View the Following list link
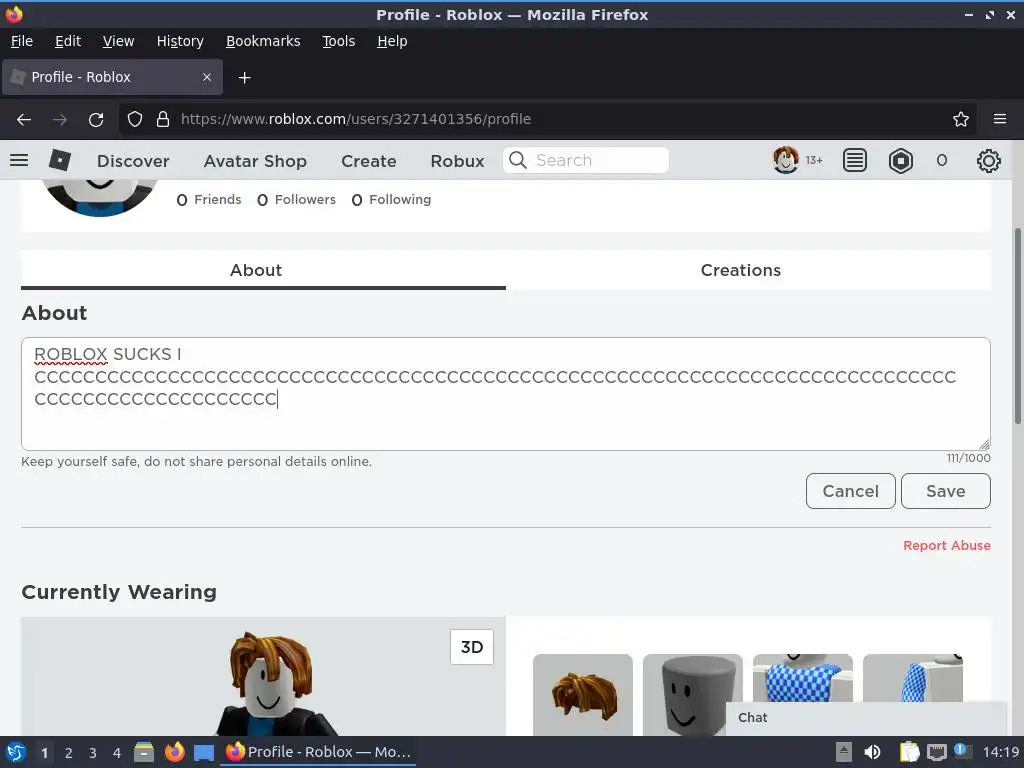The height and width of the screenshot is (768, 1024). point(391,199)
